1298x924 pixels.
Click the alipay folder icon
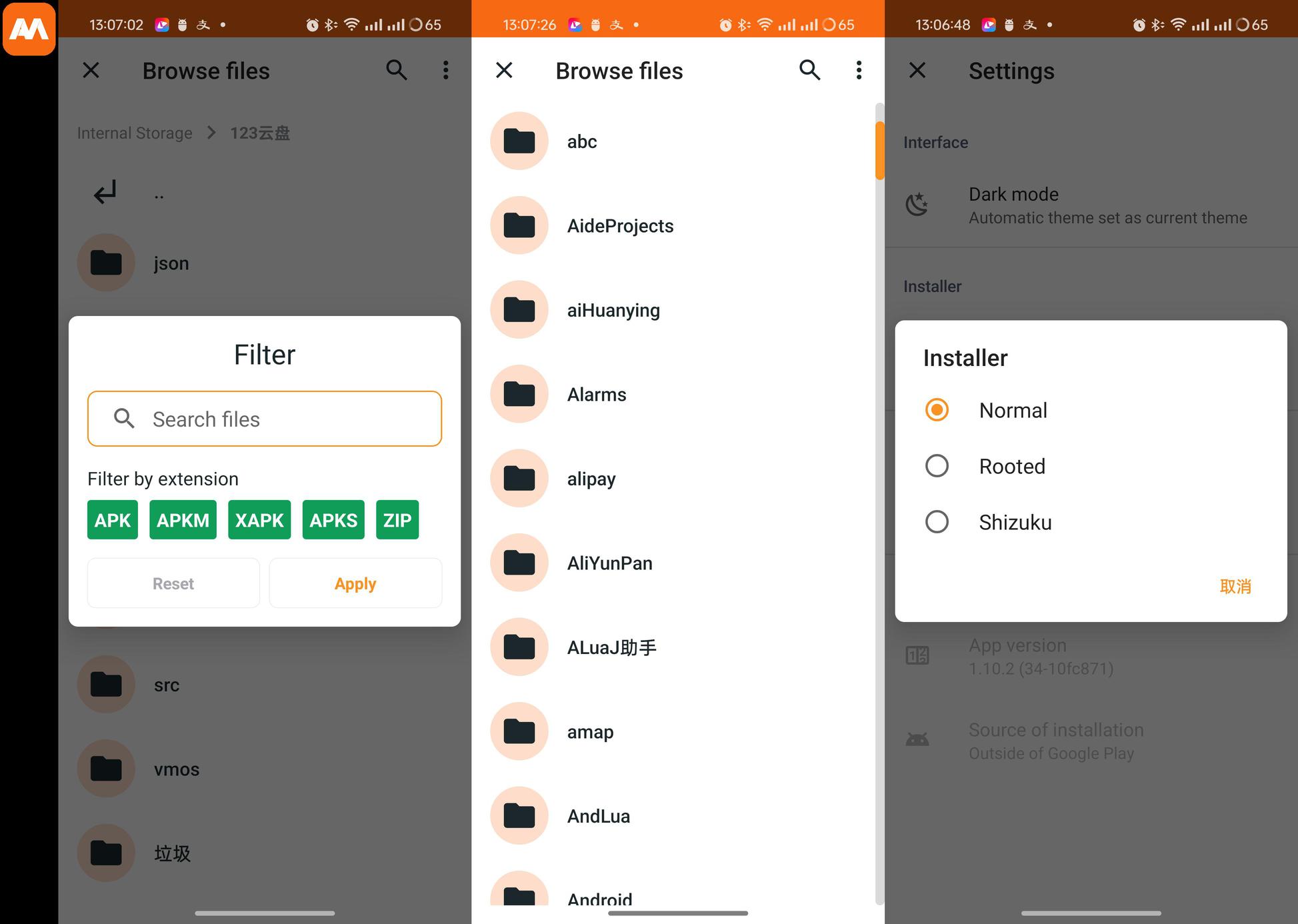519,478
